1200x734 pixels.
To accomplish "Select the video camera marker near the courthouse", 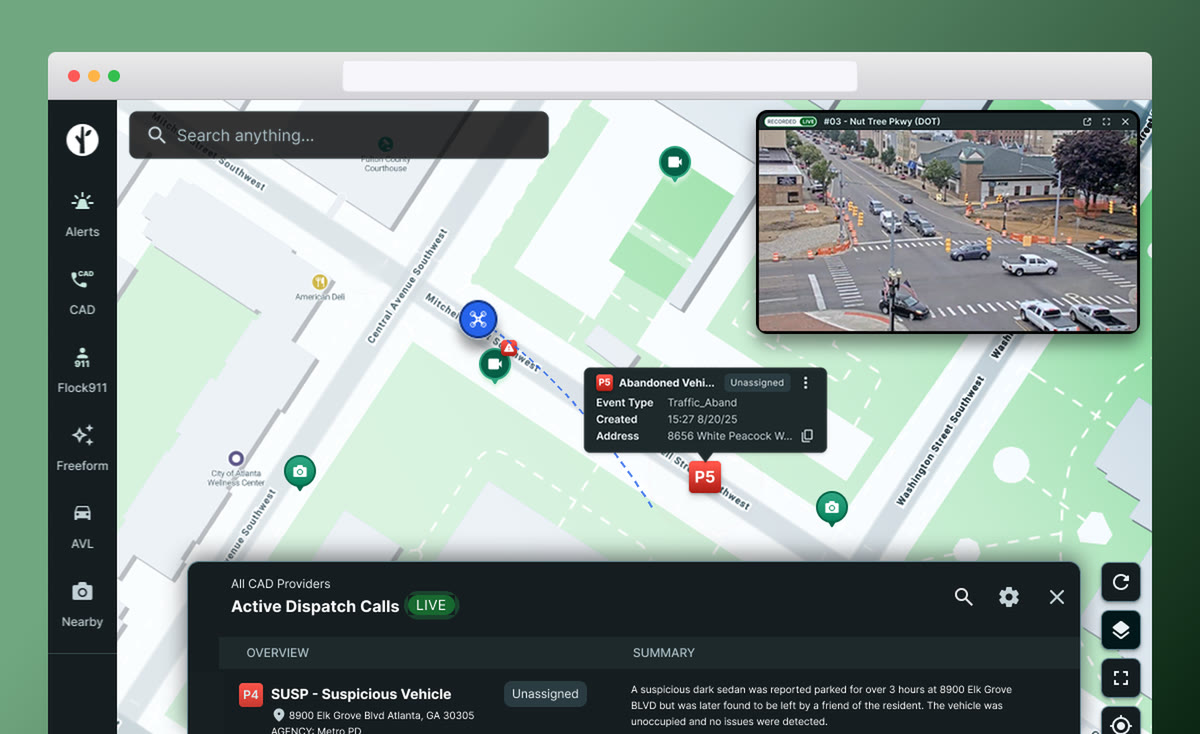I will (674, 163).
